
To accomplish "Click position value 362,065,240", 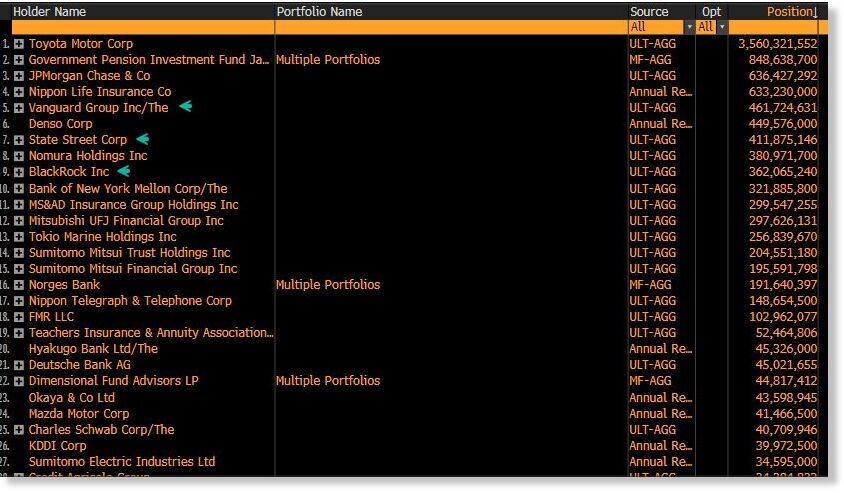I will click(x=783, y=172).
